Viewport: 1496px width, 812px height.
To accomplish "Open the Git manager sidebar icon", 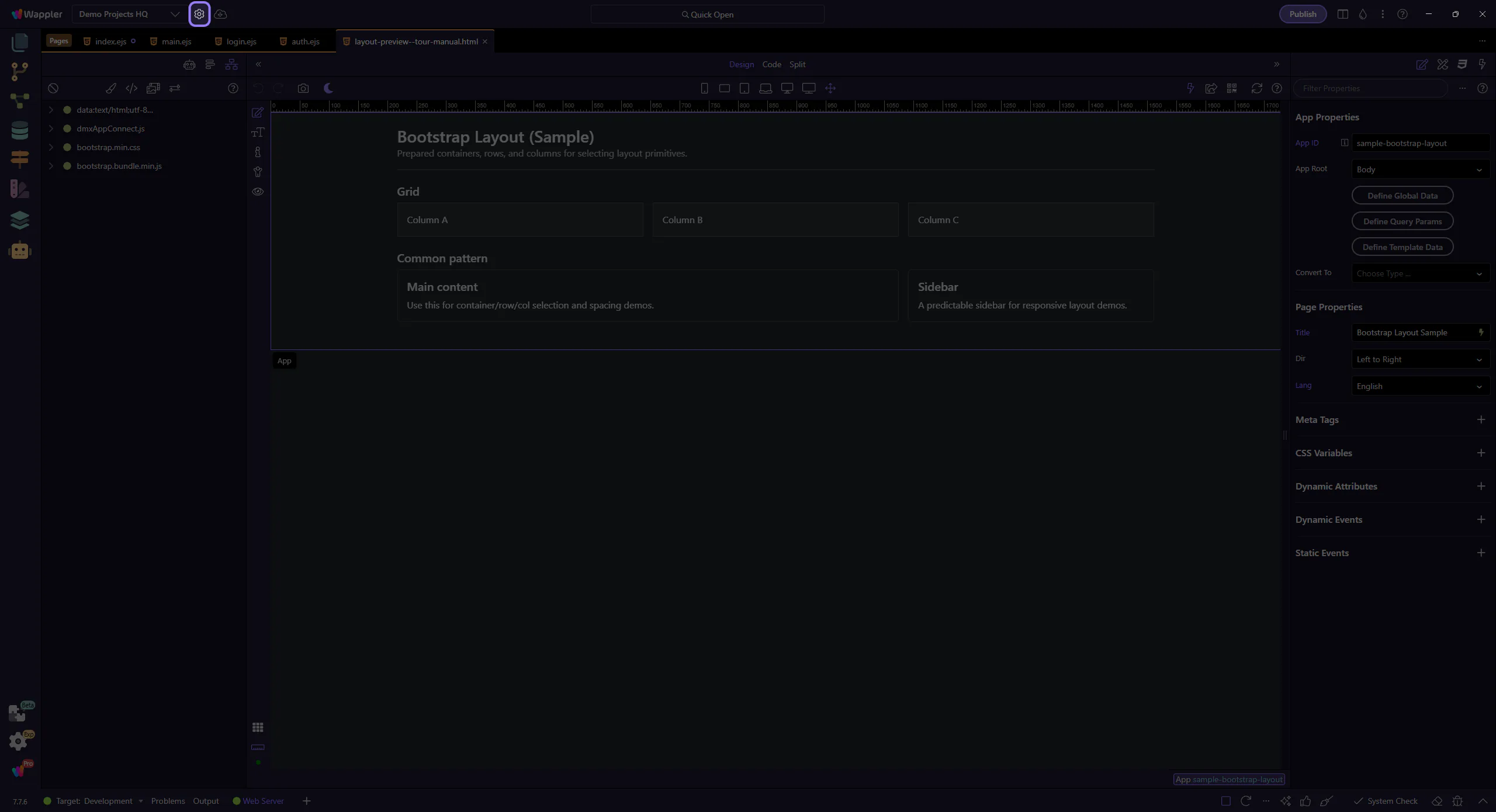I will 20,71.
